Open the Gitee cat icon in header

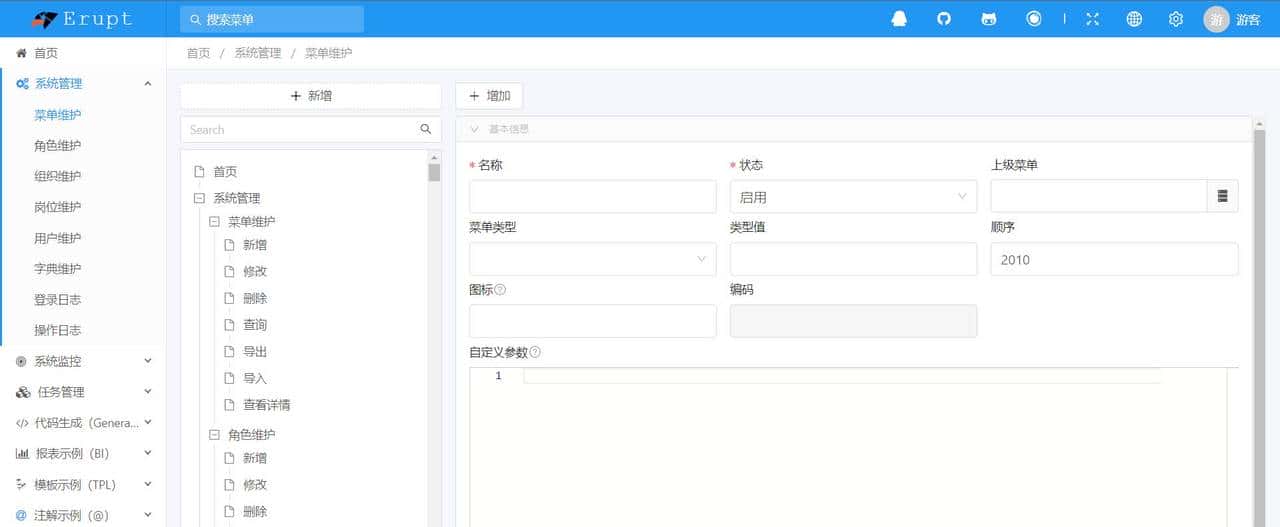click(x=989, y=19)
